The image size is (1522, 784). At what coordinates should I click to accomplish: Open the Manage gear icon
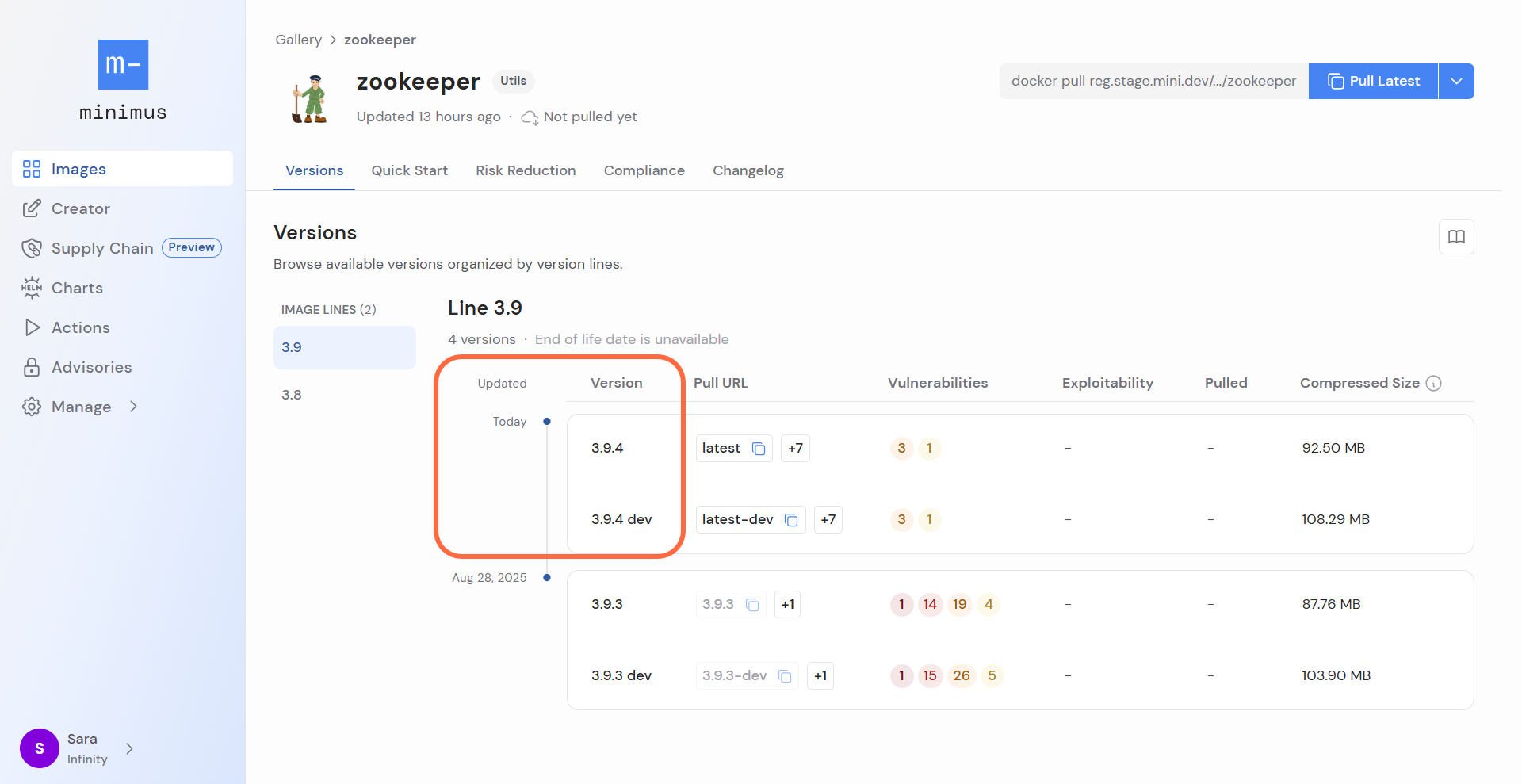(x=32, y=407)
